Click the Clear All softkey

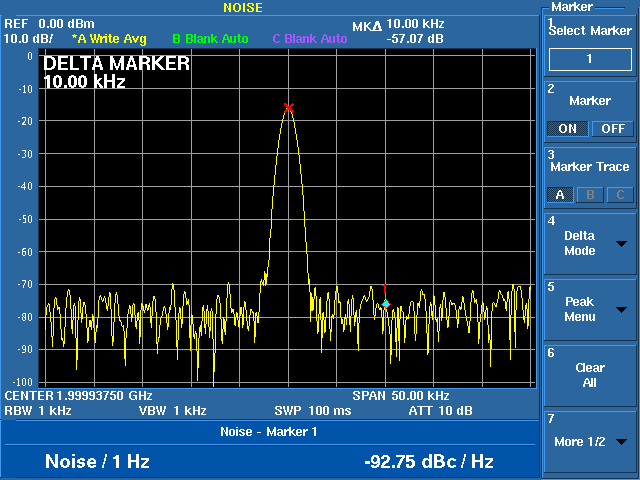click(x=590, y=376)
